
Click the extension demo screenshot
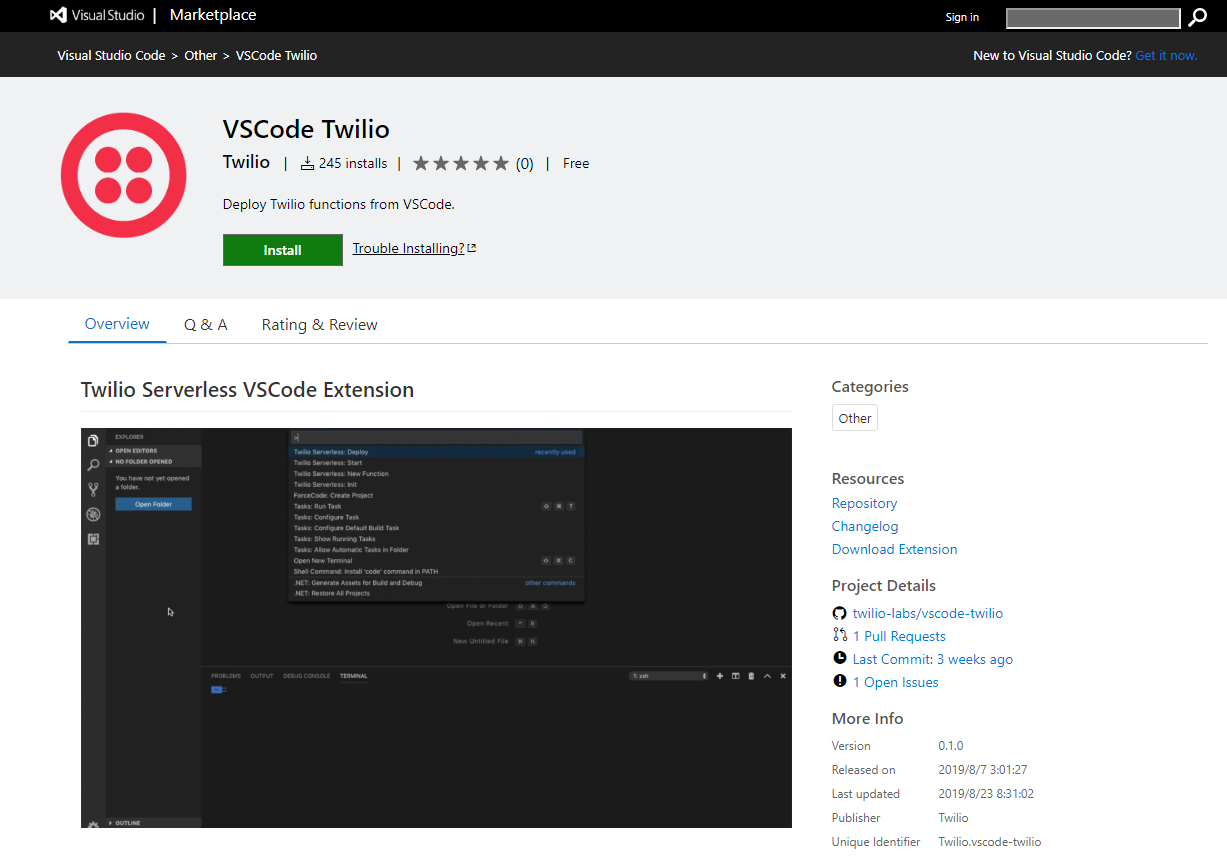pos(436,627)
